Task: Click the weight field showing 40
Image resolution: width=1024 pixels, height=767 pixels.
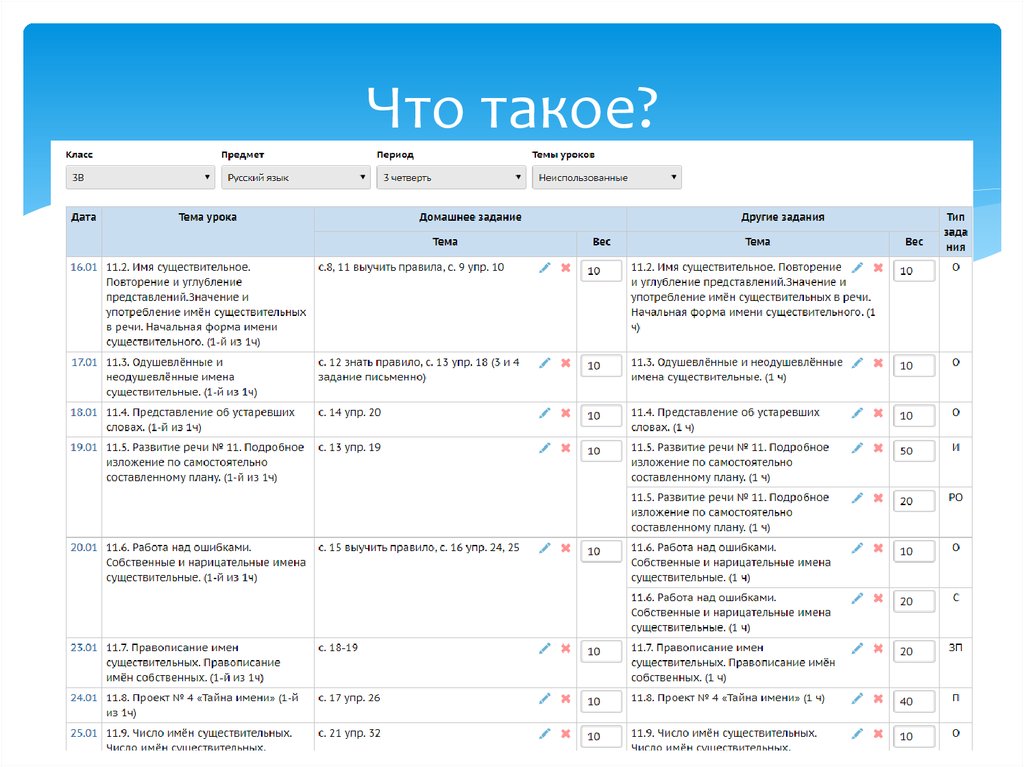Action: click(913, 702)
